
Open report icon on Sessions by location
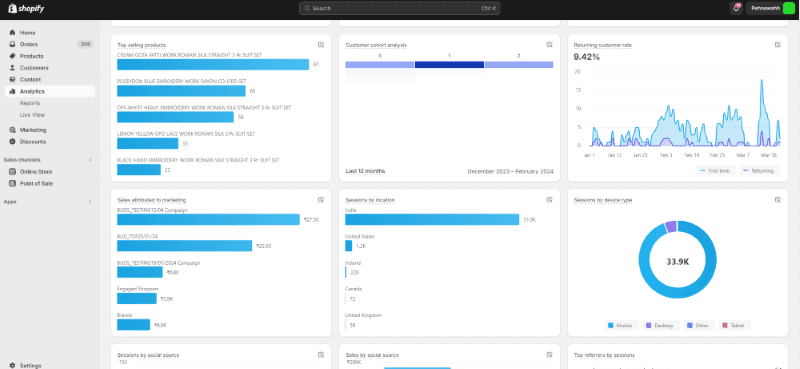click(x=549, y=200)
